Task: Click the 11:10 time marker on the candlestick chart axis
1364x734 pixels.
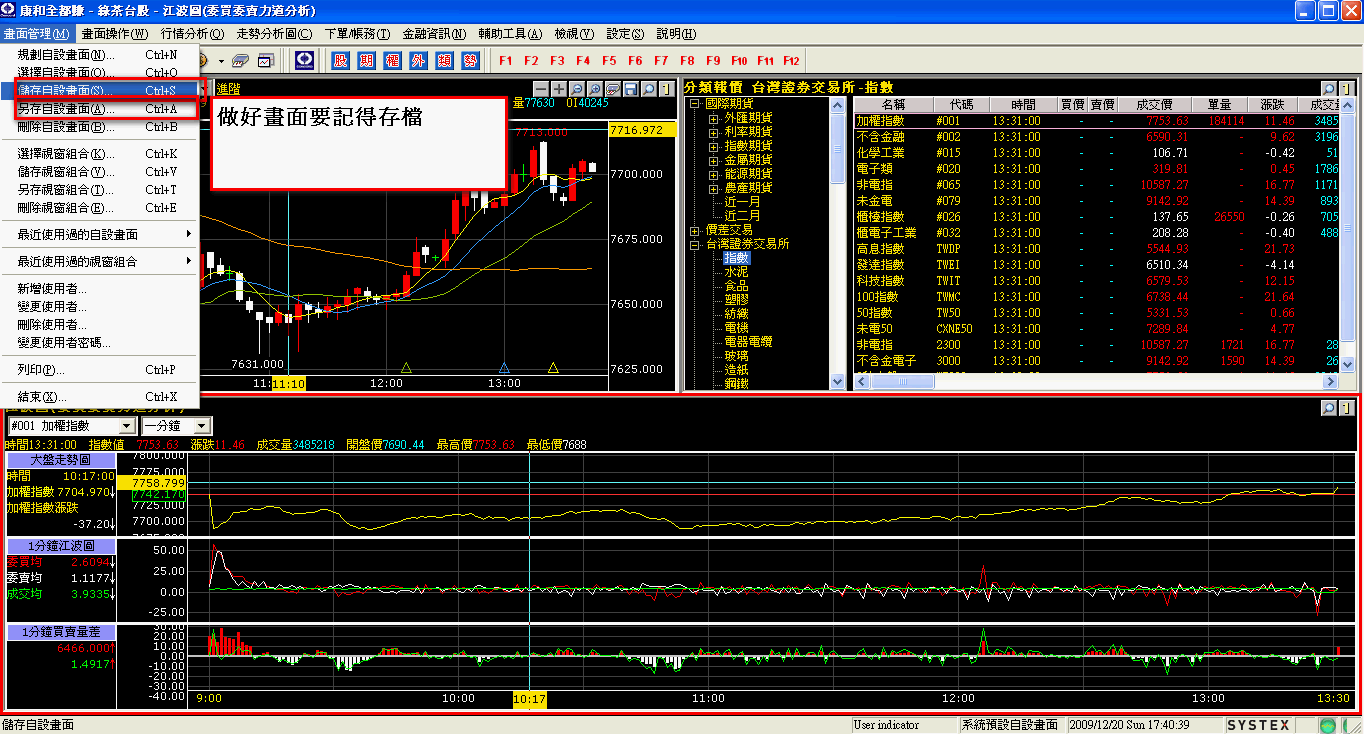Action: click(x=289, y=383)
